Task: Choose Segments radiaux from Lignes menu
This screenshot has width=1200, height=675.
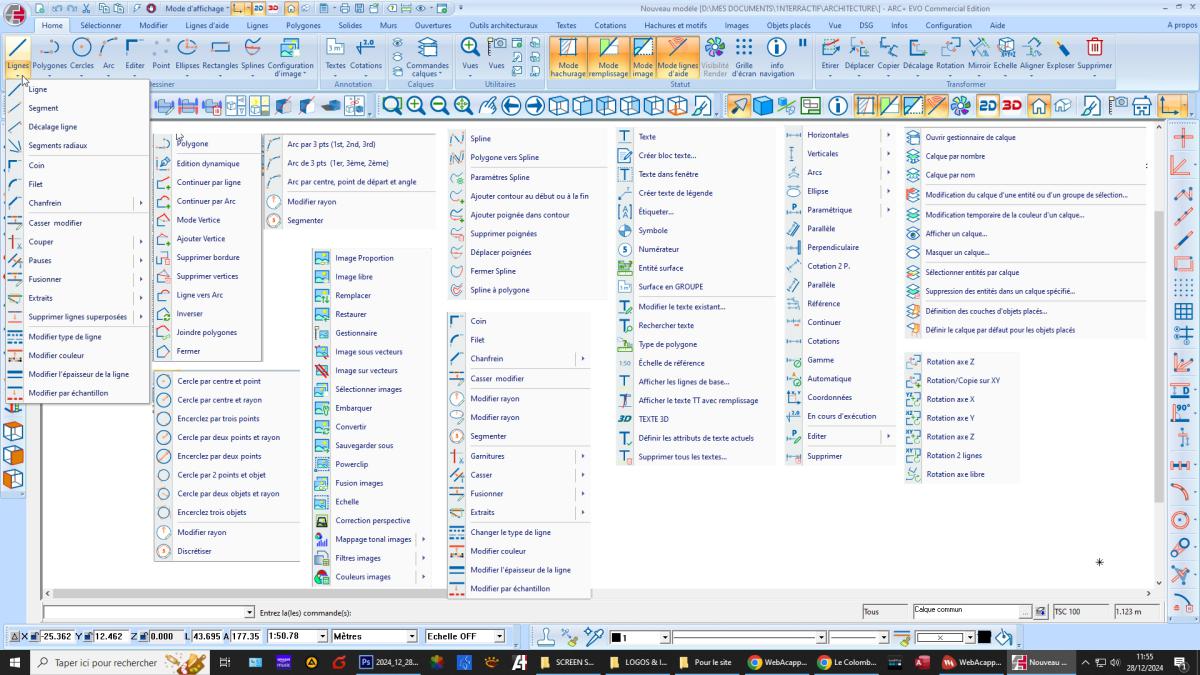Action: (x=58, y=146)
